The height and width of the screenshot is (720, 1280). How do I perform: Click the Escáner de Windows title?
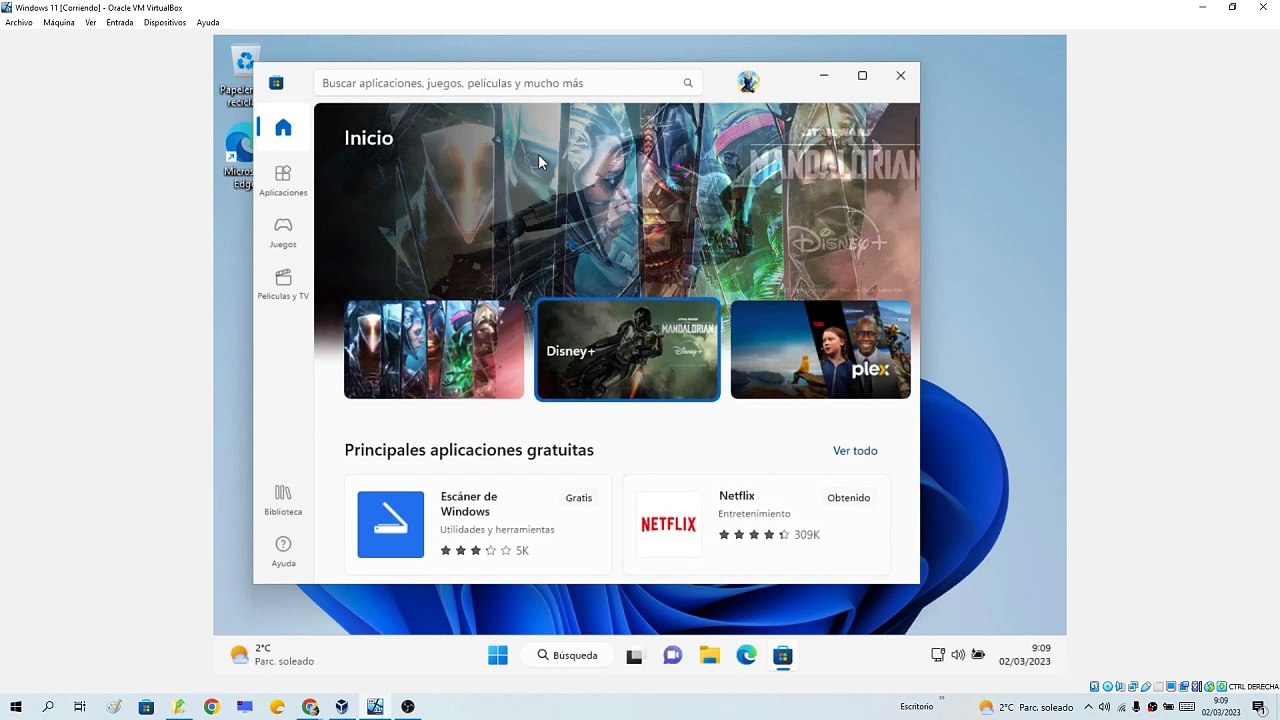[469, 504]
